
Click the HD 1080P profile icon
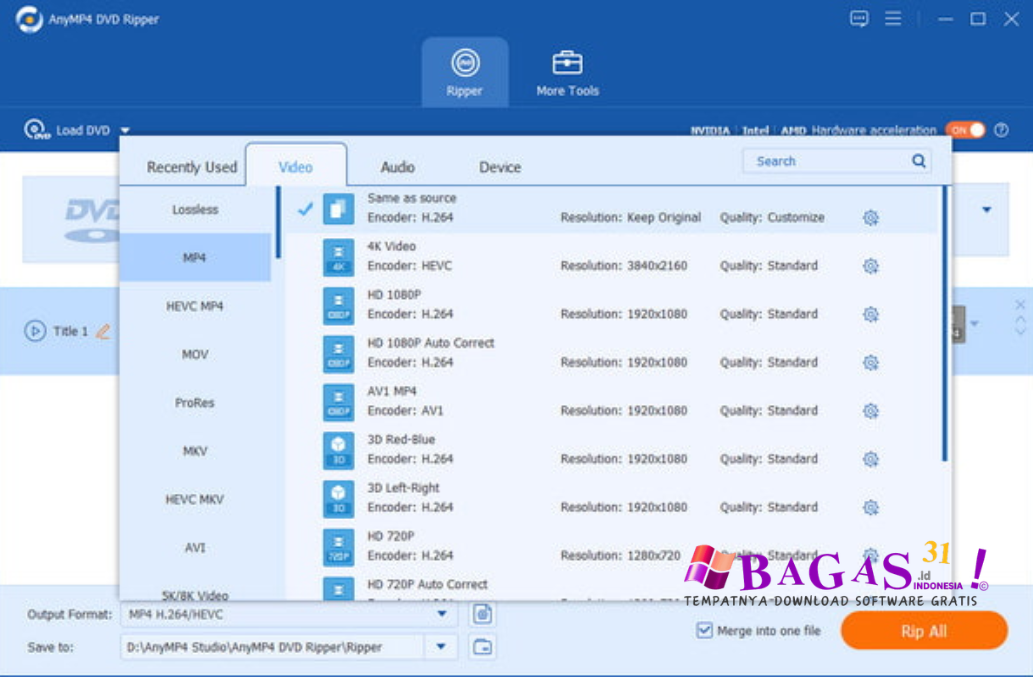[339, 306]
